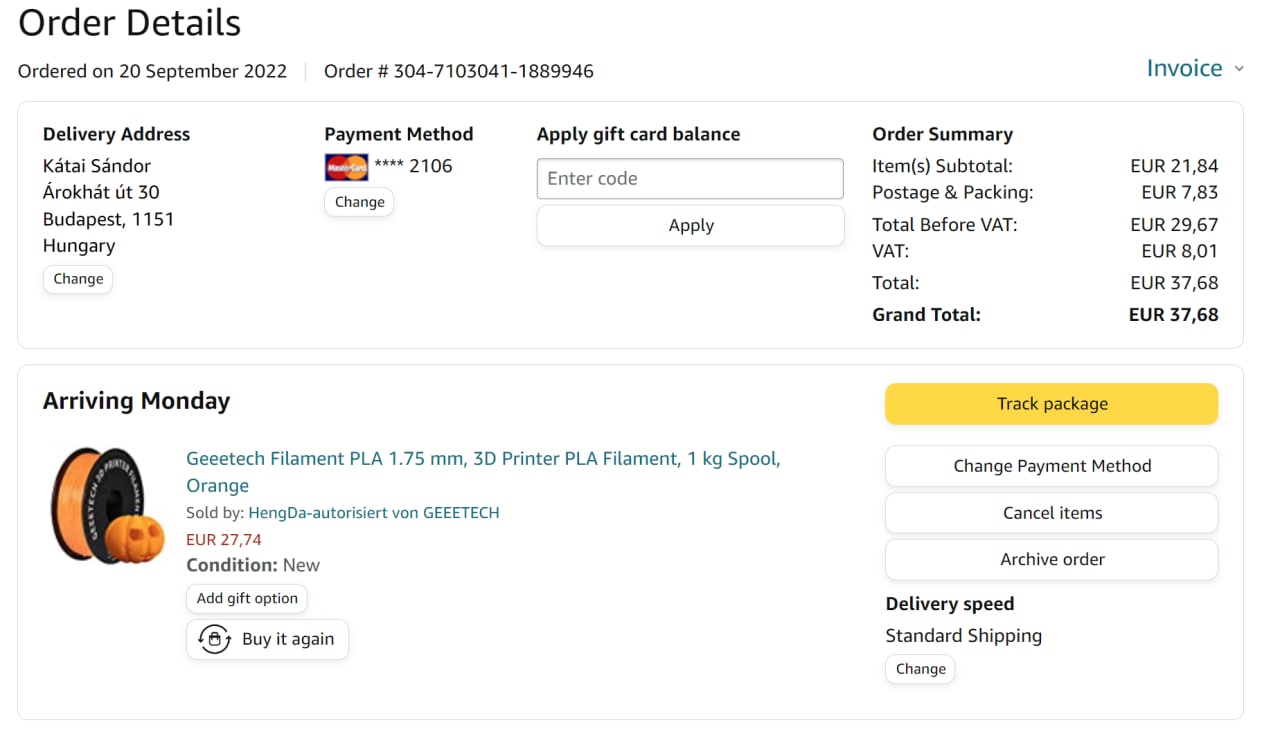This screenshot has height=736, width=1280.
Task: Click the Mastercard payment card icon
Action: pyautogui.click(x=346, y=167)
